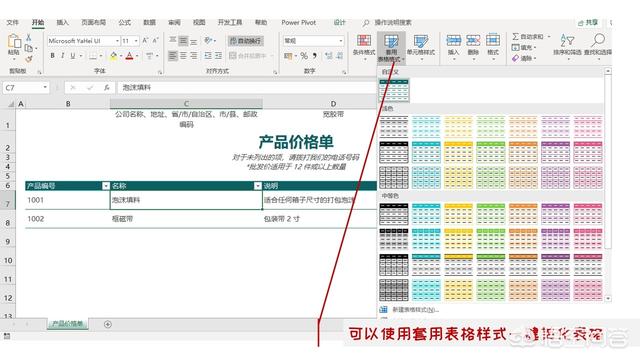640x360 pixels.
Task: Toggle Middle Align vertical alignment
Action: (x=183, y=40)
